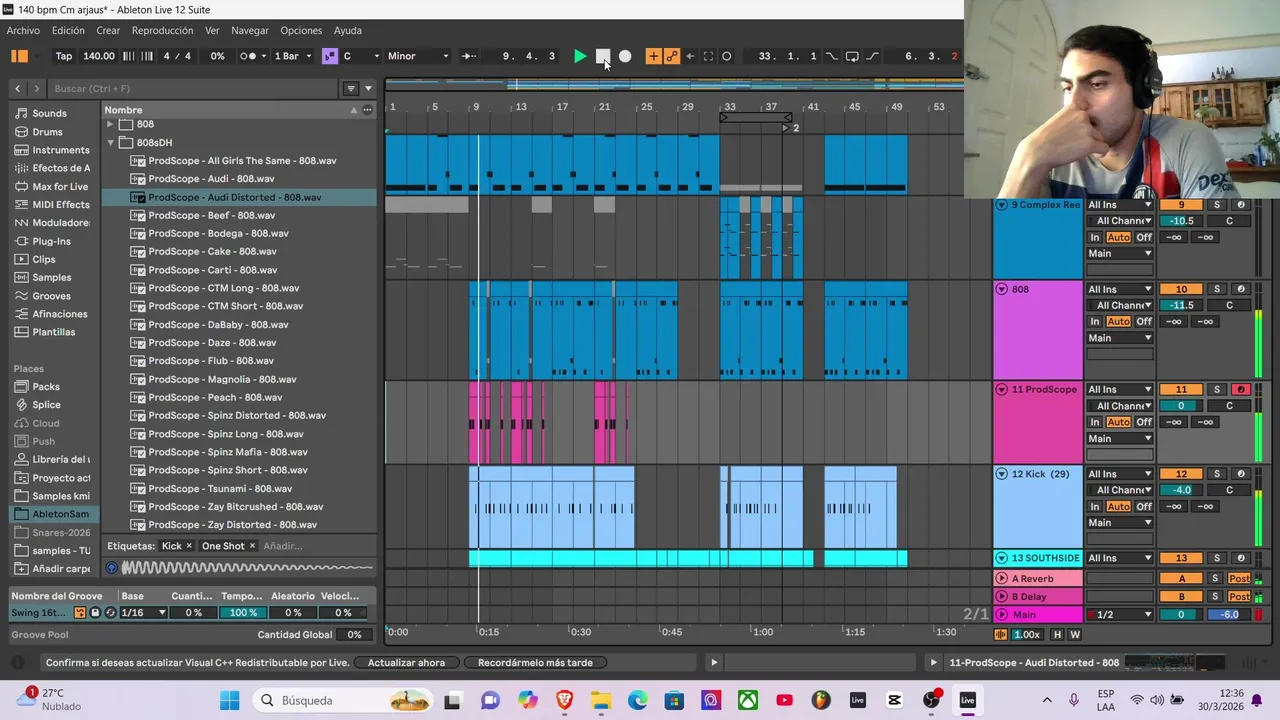The height and width of the screenshot is (720, 1280).
Task: Open 11 ProdScope All Ins input dropdown
Action: pyautogui.click(x=1119, y=389)
